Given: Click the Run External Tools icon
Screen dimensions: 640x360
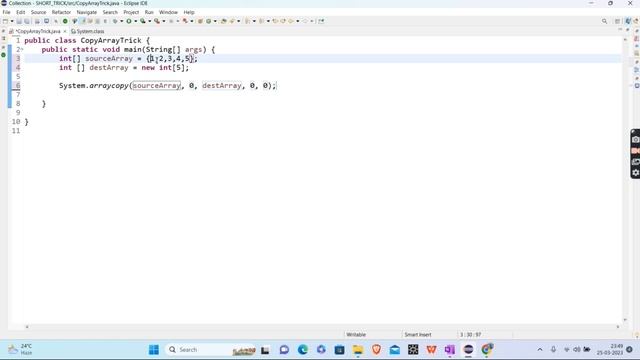Looking at the screenshot, I should click(157, 21).
